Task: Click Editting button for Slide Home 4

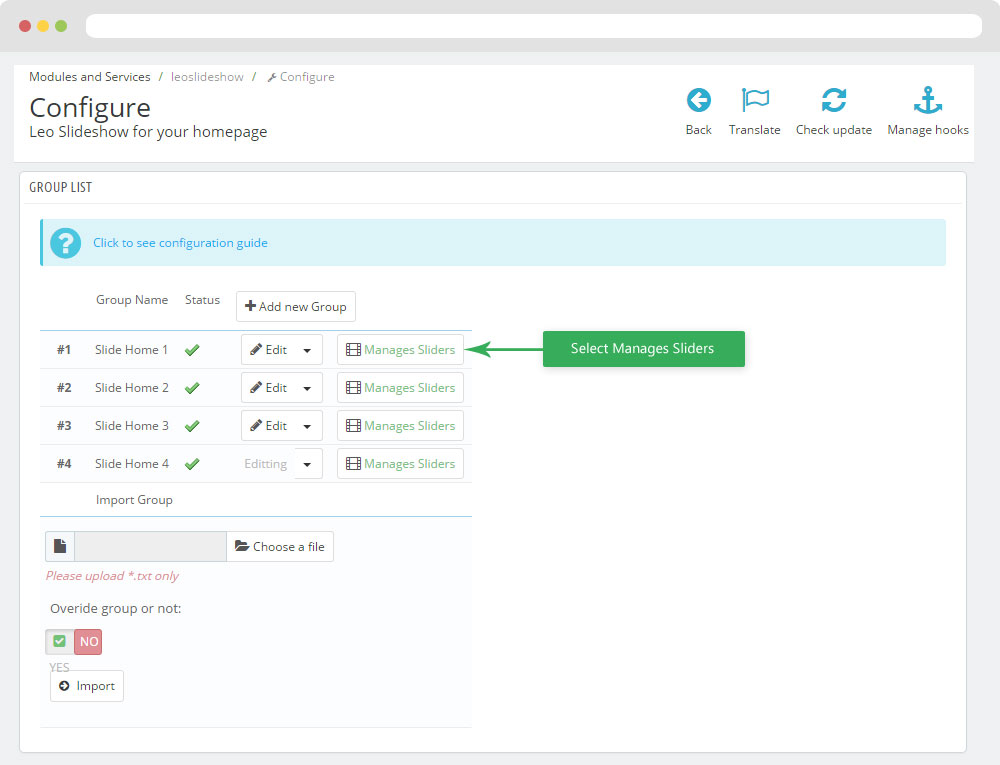Action: [x=267, y=464]
